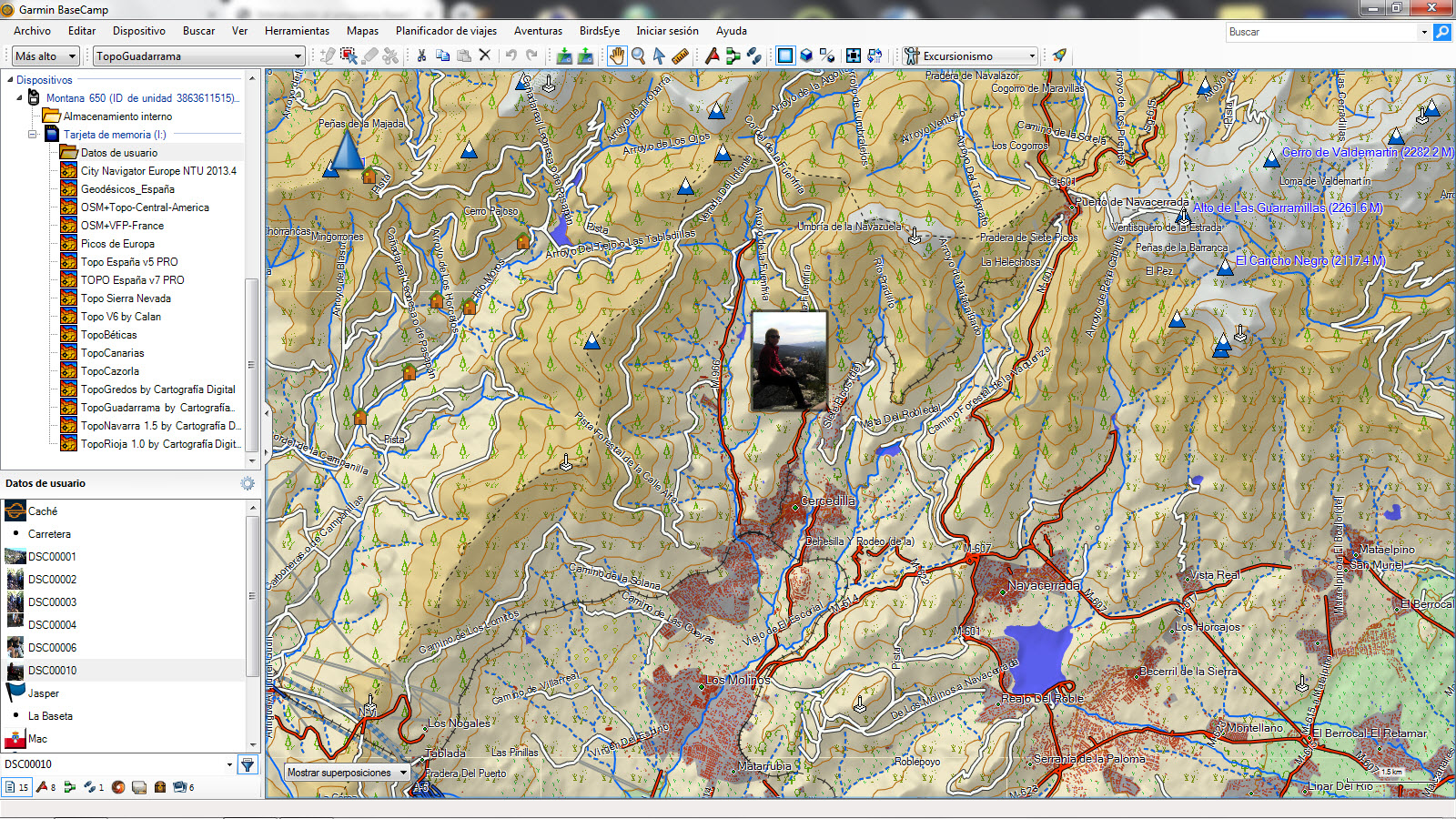Open the Datos de usuario gear options
The width and height of the screenshot is (1456, 819).
coord(248,483)
